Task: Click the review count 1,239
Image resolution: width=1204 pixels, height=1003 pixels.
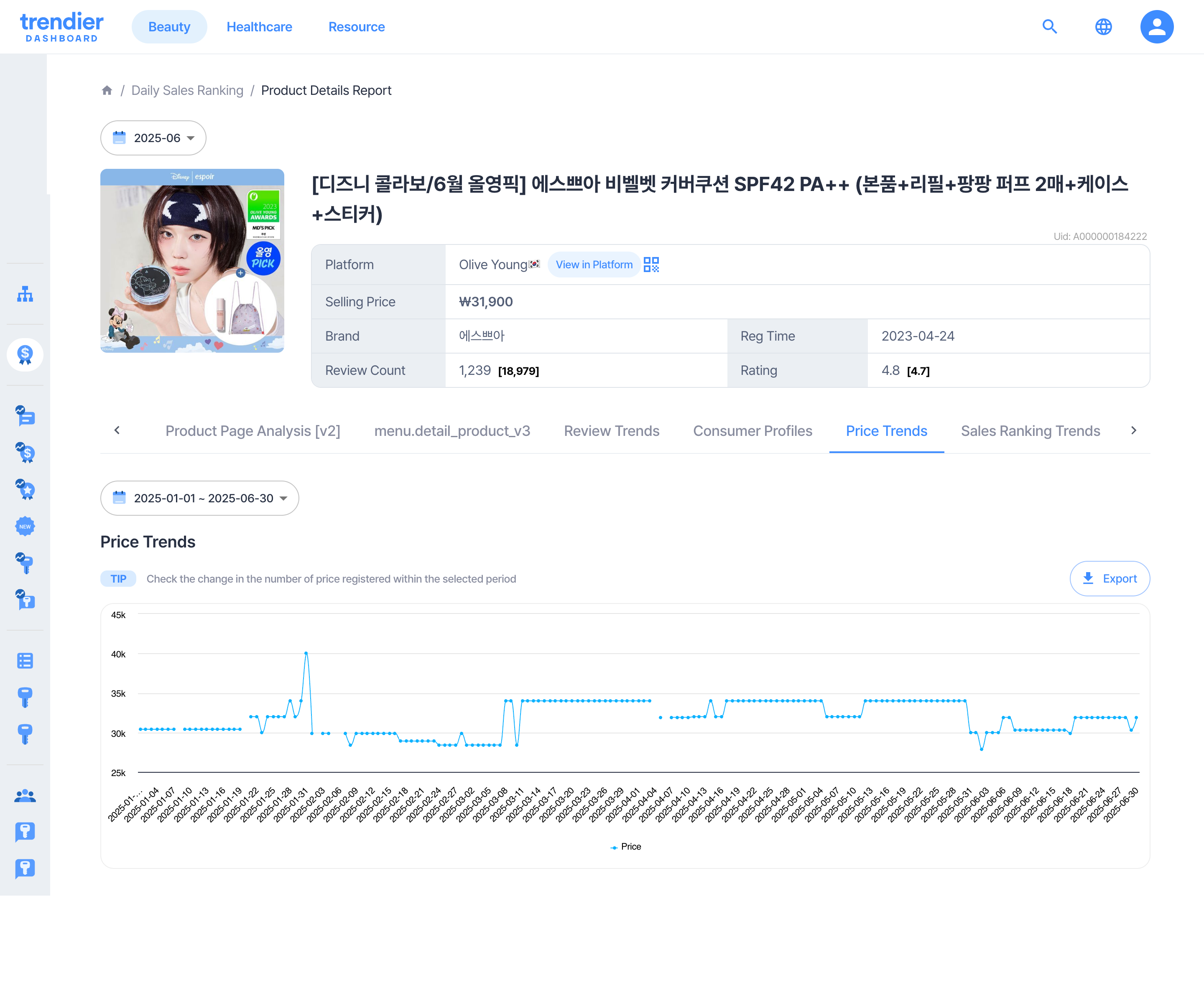Action: pyautogui.click(x=475, y=370)
